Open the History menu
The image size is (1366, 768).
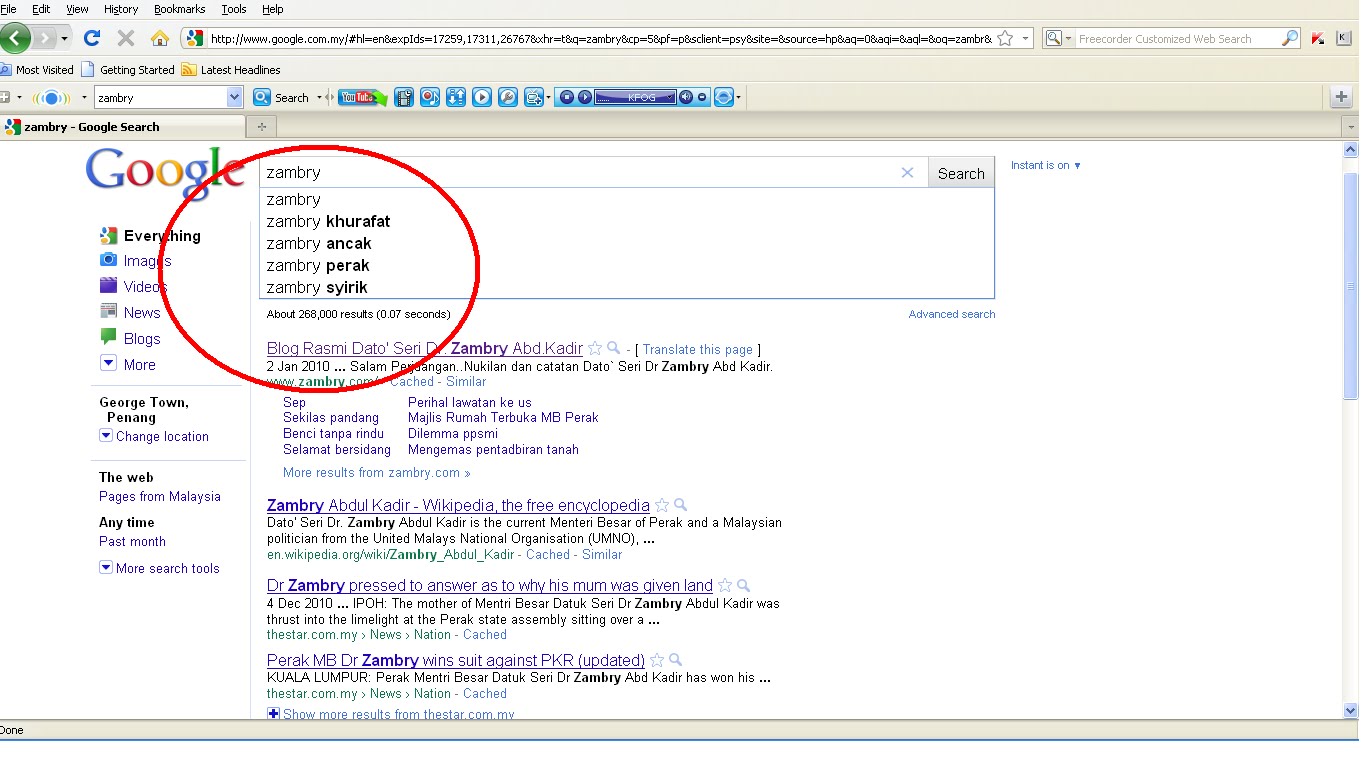(120, 9)
